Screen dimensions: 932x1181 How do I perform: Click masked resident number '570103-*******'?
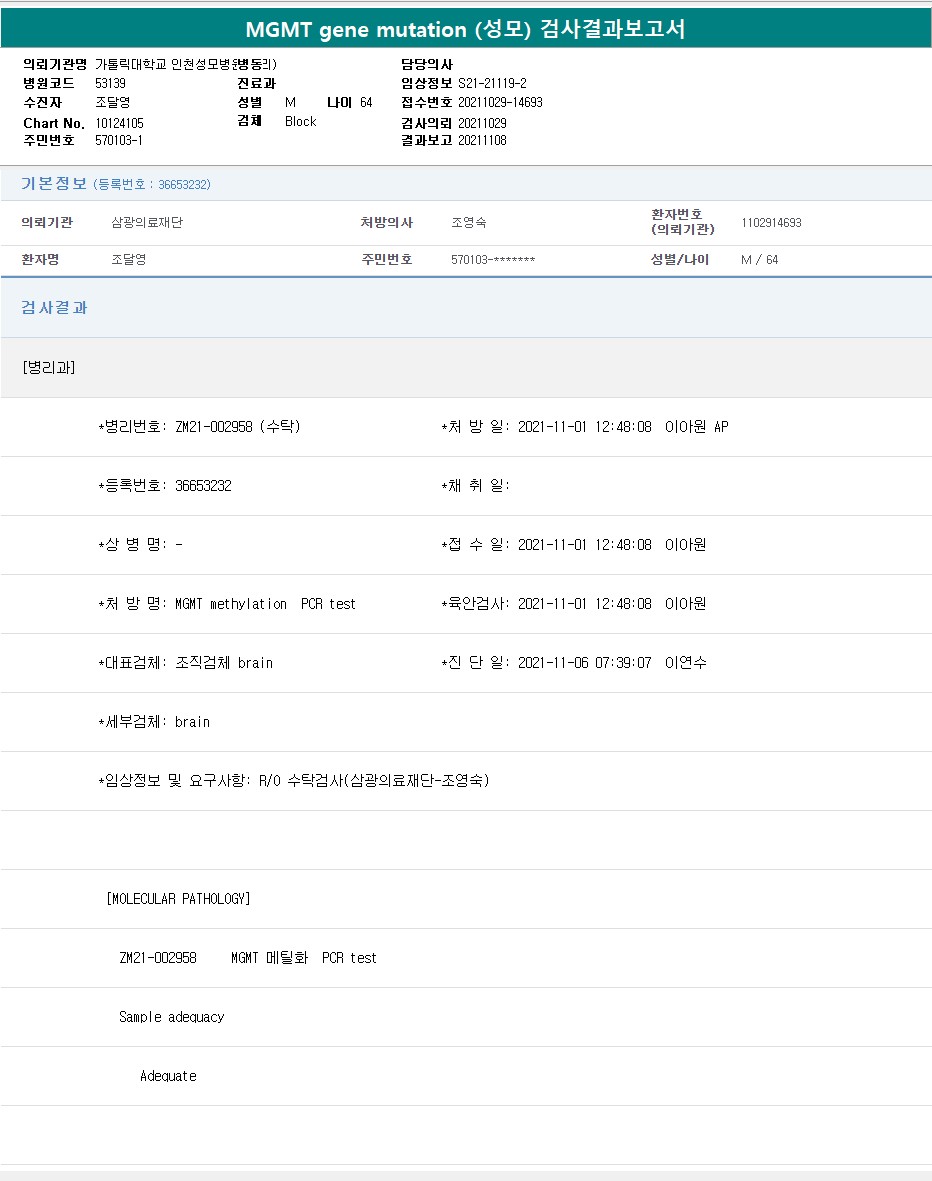pos(493,260)
